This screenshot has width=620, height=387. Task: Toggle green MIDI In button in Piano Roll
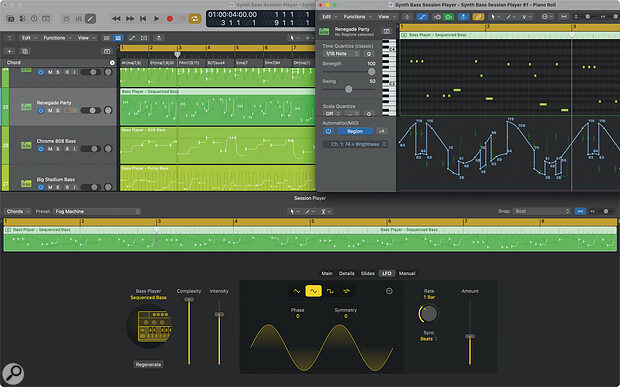pos(449,17)
